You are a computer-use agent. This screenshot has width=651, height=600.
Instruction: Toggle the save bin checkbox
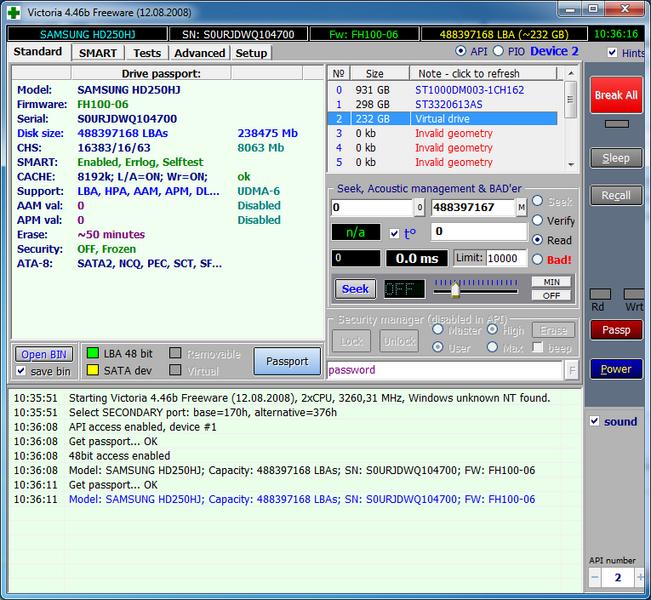point(21,371)
